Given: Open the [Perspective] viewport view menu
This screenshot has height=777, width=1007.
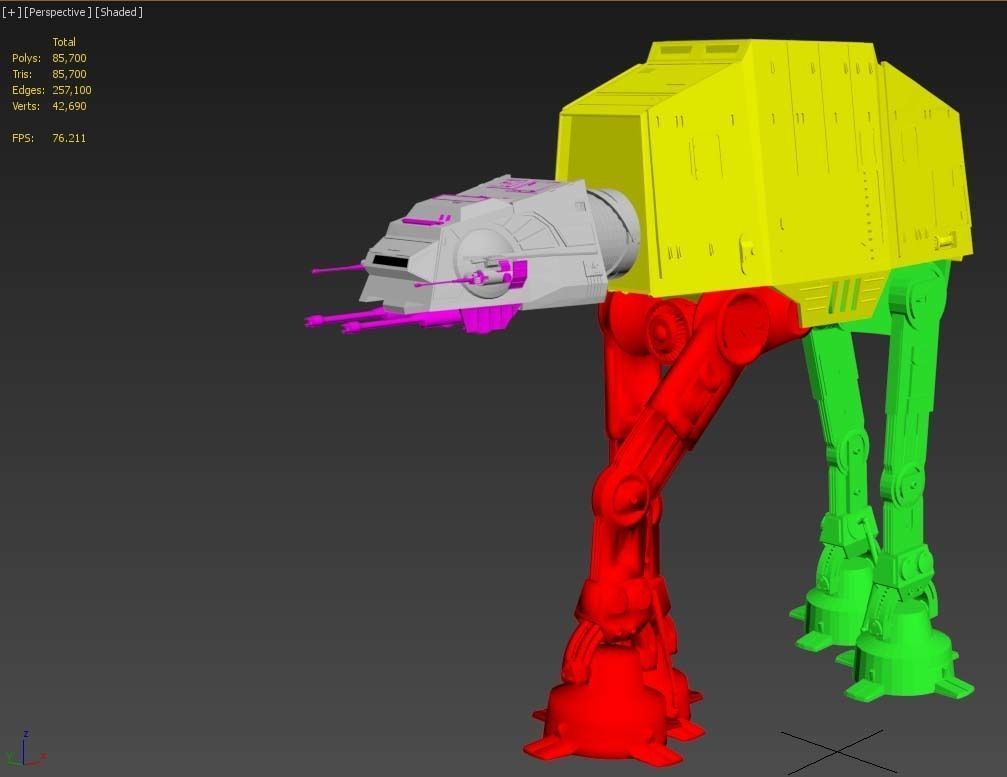Looking at the screenshot, I should click(x=58, y=12).
